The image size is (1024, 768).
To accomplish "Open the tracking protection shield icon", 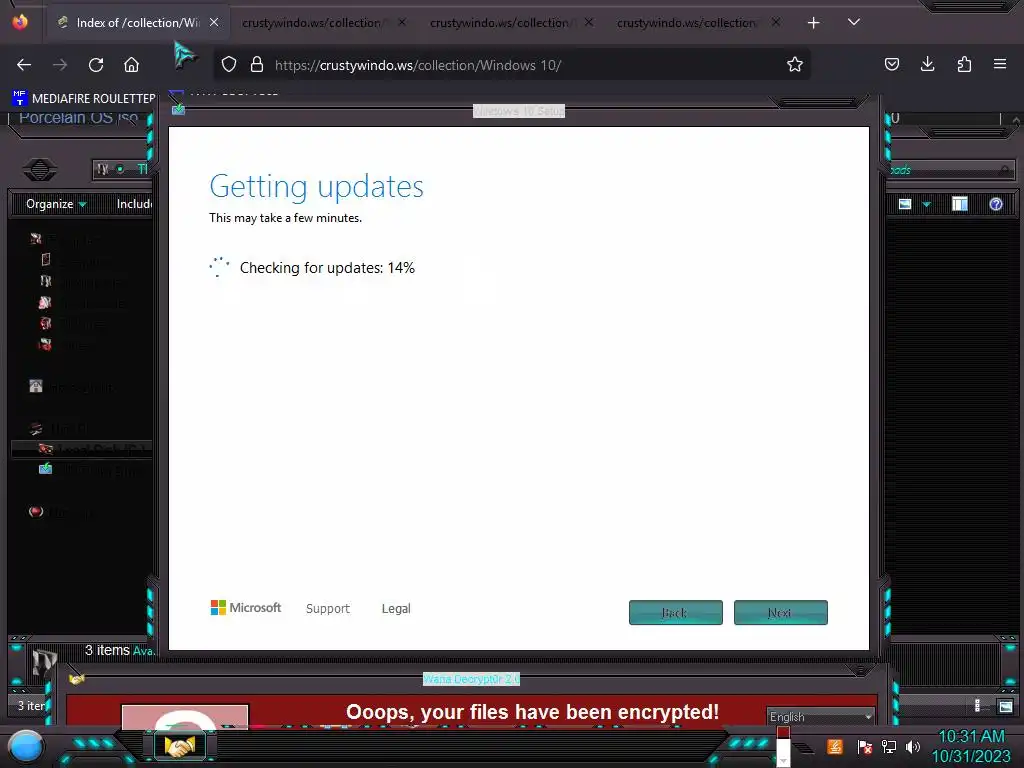I will point(229,65).
